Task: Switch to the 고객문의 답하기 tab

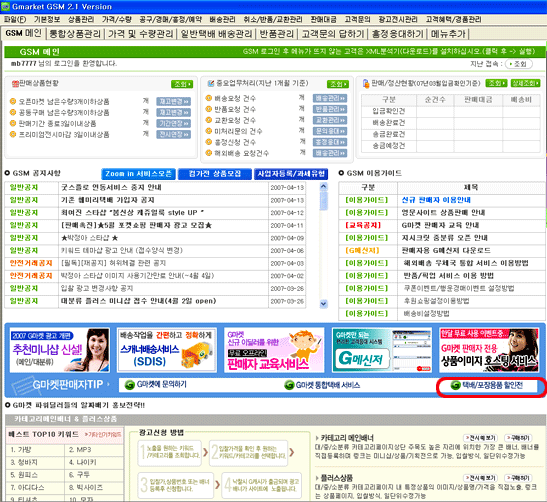Action: [332, 34]
